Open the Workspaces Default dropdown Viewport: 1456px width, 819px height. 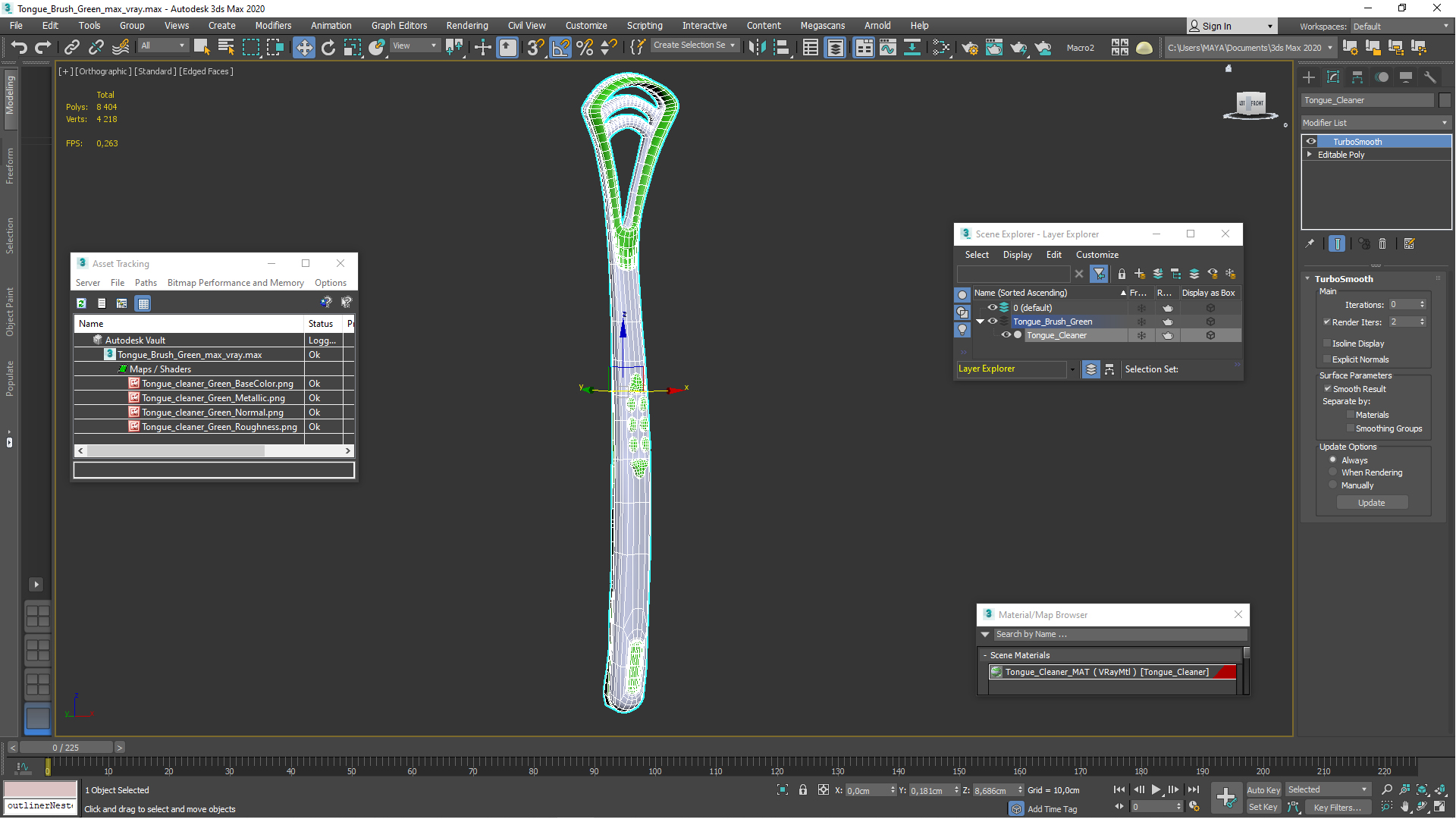(x=1401, y=26)
